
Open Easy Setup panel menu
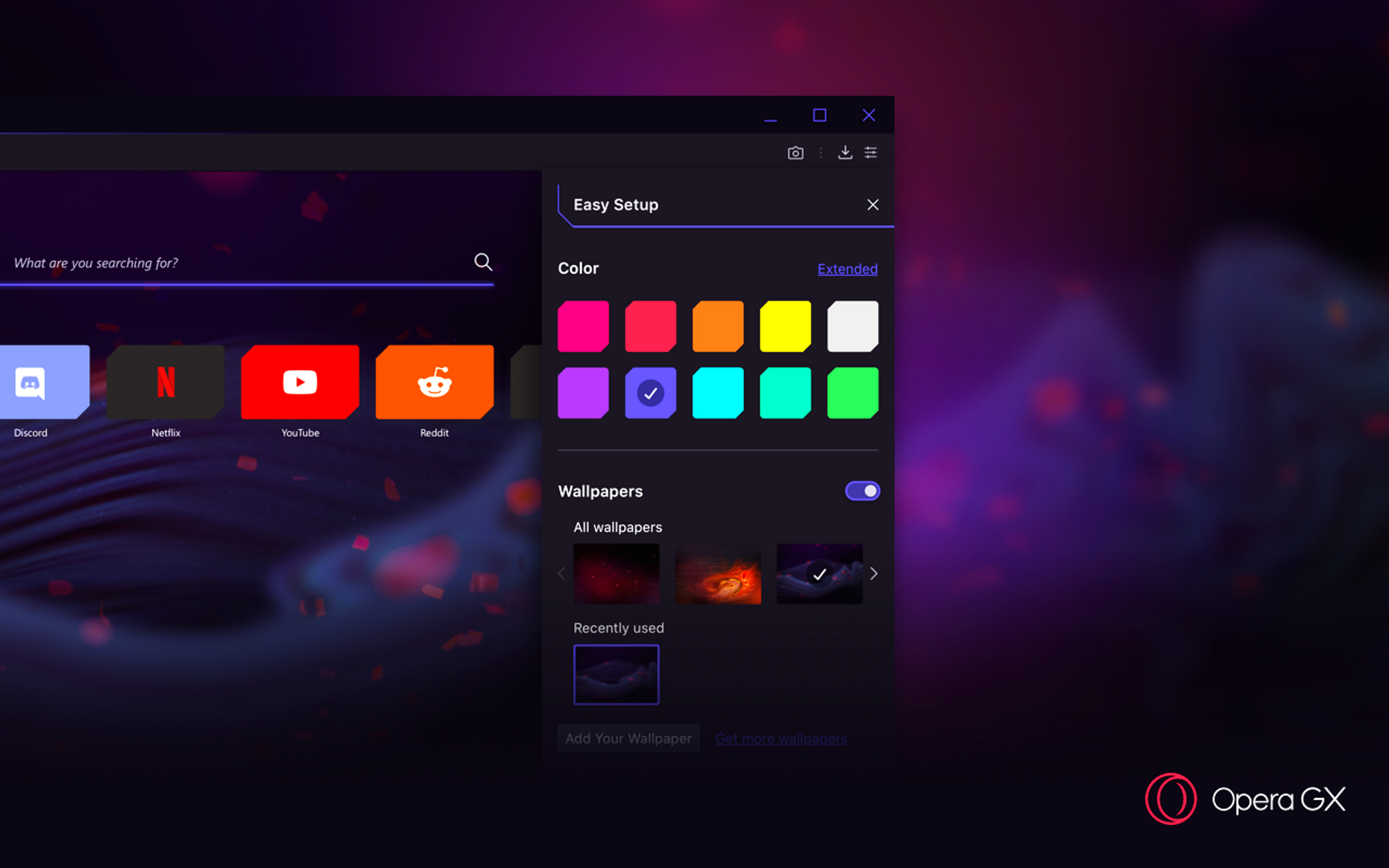click(x=871, y=153)
